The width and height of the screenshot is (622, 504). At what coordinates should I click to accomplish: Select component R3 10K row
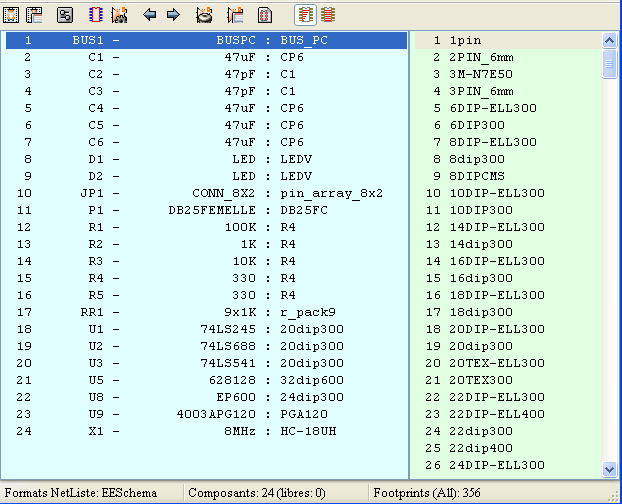(206, 261)
